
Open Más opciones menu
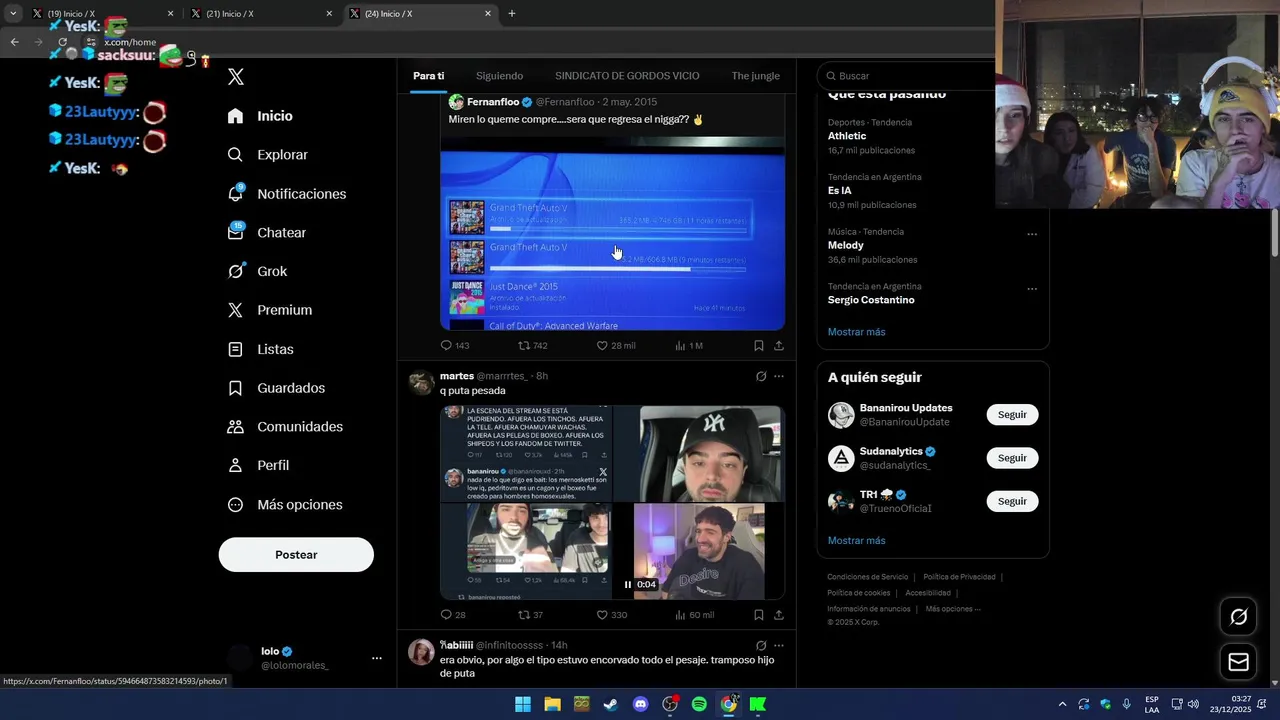[x=285, y=505]
